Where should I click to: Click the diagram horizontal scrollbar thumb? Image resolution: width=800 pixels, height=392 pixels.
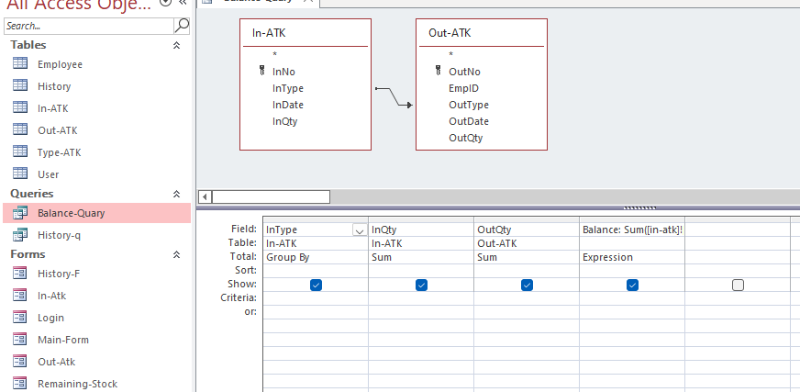(x=271, y=197)
